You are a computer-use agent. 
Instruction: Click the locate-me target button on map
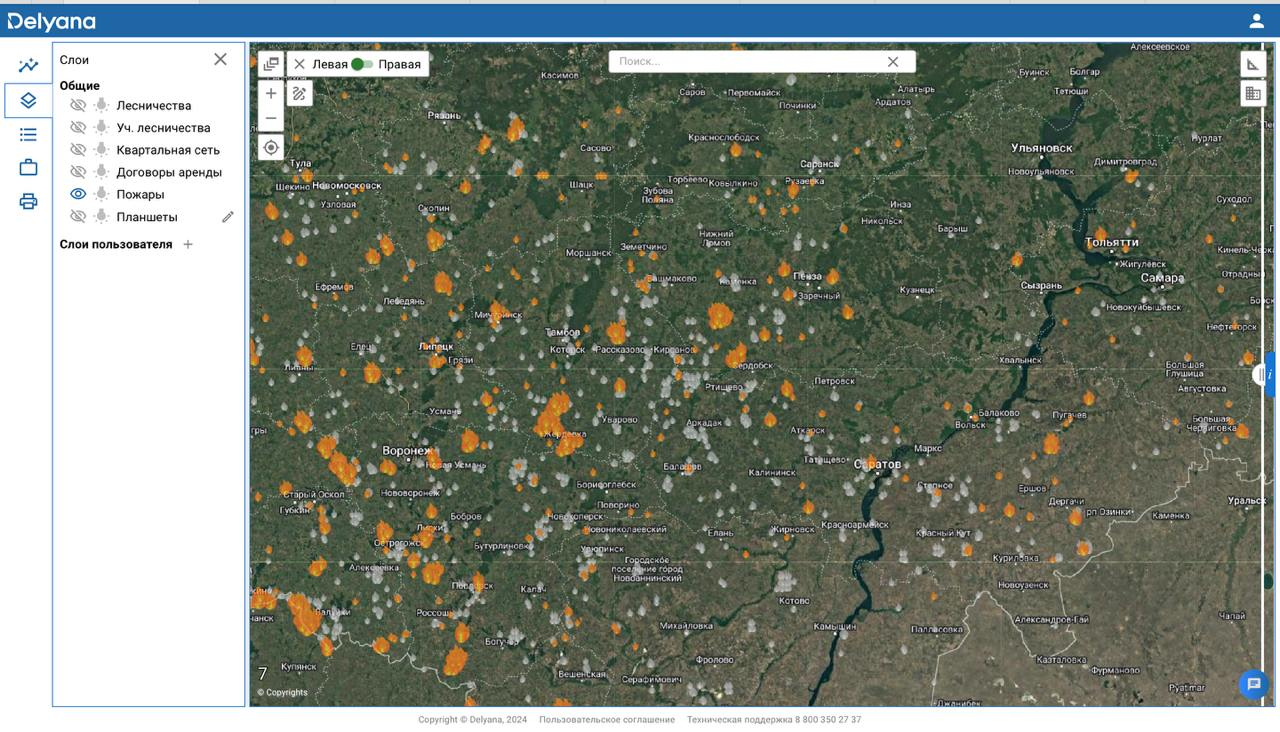tap(271, 148)
